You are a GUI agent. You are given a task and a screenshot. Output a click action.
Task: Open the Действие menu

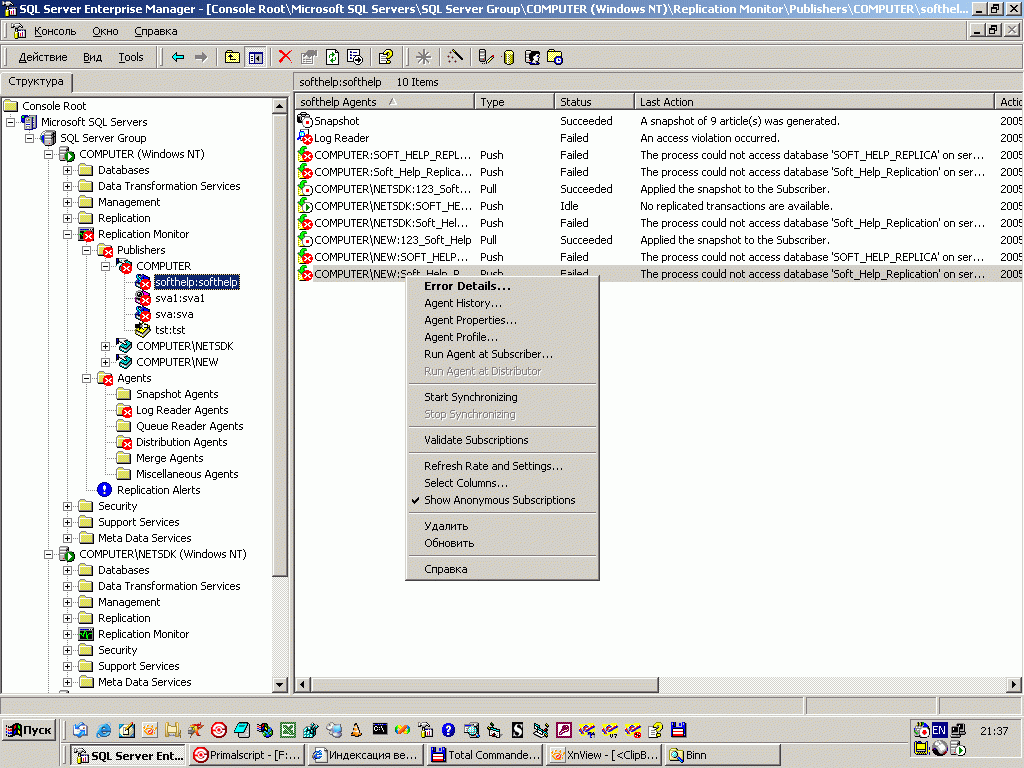42,57
